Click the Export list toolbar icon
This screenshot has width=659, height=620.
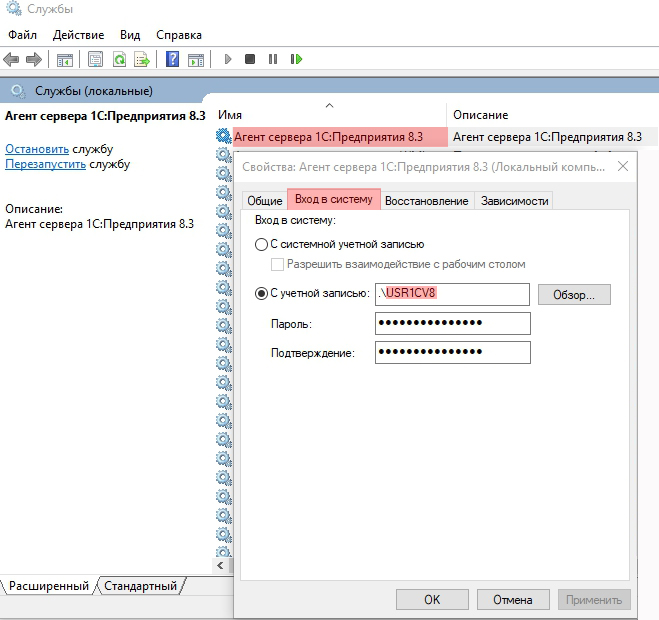point(142,59)
